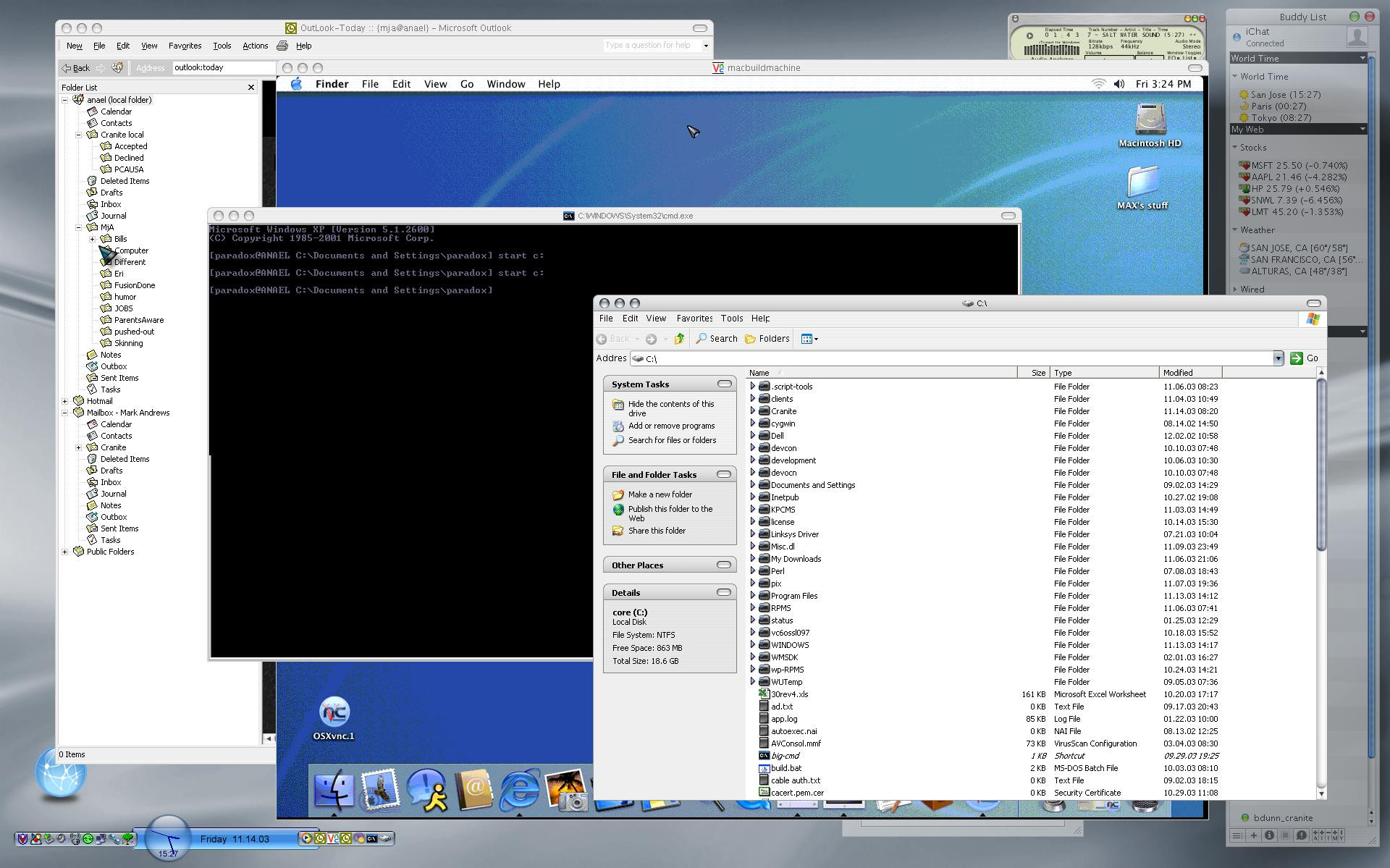
Task: Click the cmd C:\ icon in task strip
Action: click(x=371, y=838)
